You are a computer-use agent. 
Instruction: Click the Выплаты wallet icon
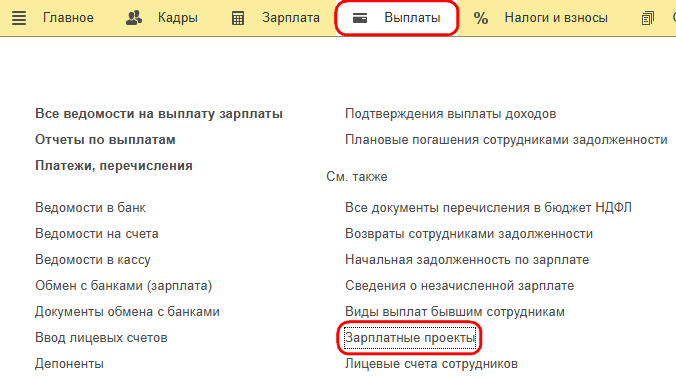click(x=360, y=18)
